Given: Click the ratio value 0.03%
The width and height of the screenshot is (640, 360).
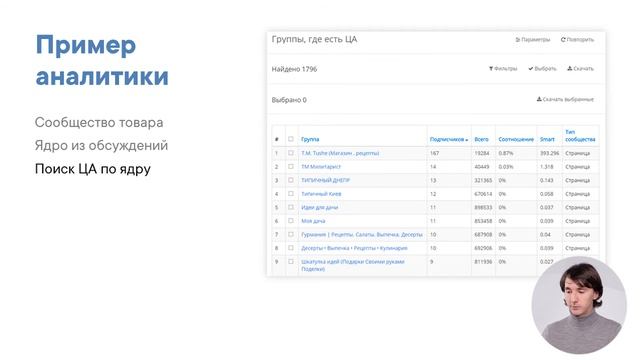Looking at the screenshot, I should (506, 167).
